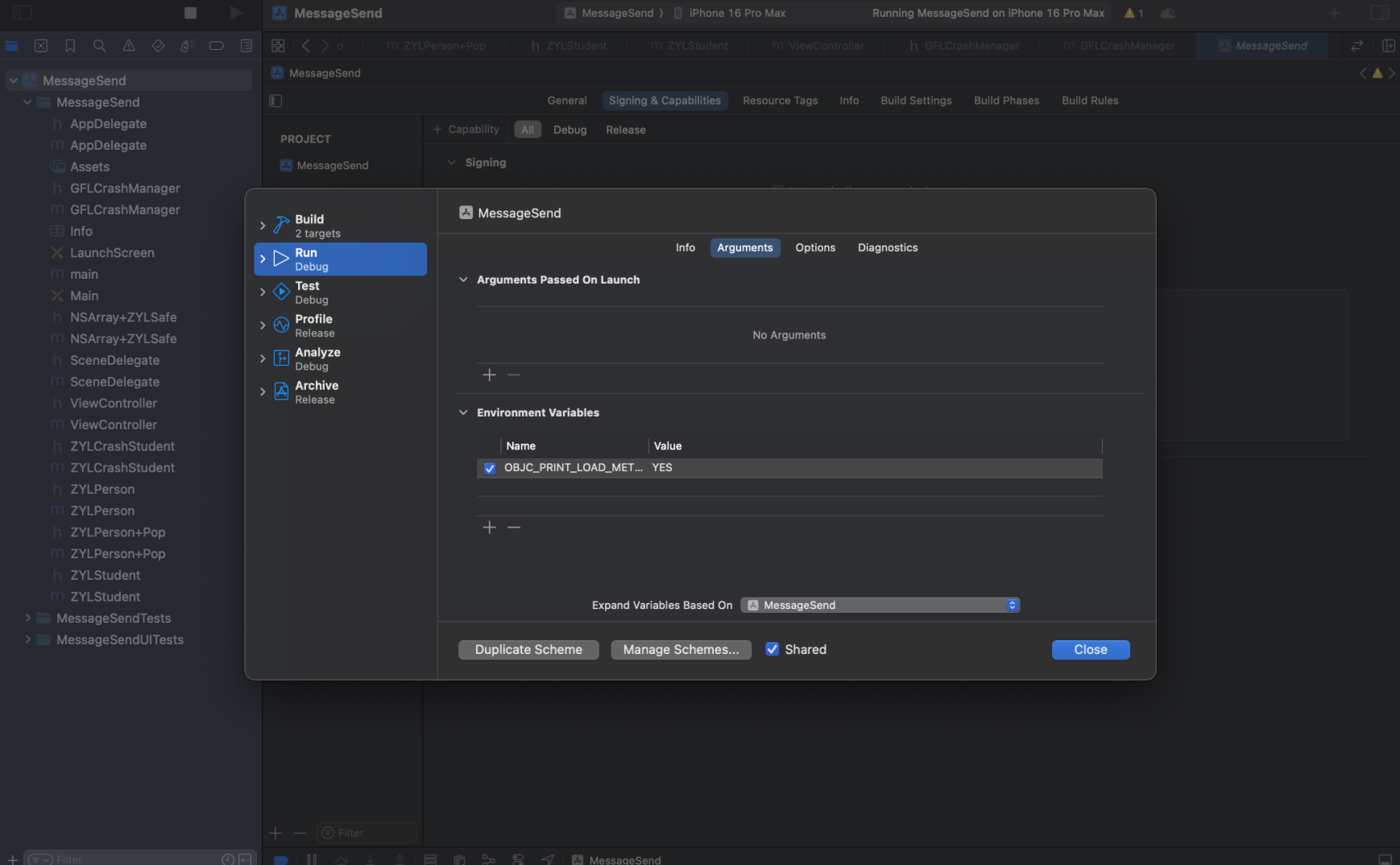Viewport: 1400px width, 865px height.
Task: Select MessageSend project in PROJECT list
Action: coord(324,165)
